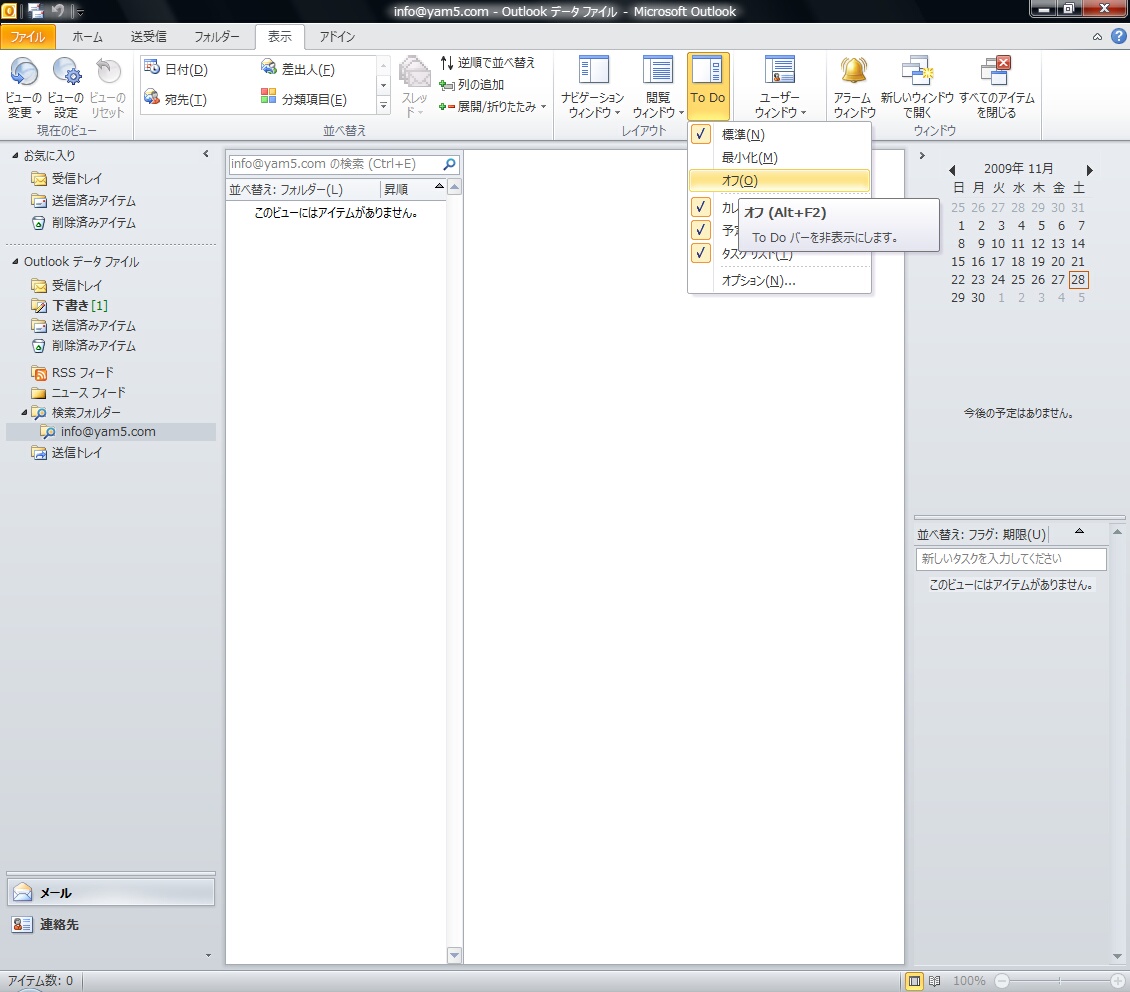Select ニュース フィード folder
Viewport: 1130px width, 992px height.
[79, 393]
